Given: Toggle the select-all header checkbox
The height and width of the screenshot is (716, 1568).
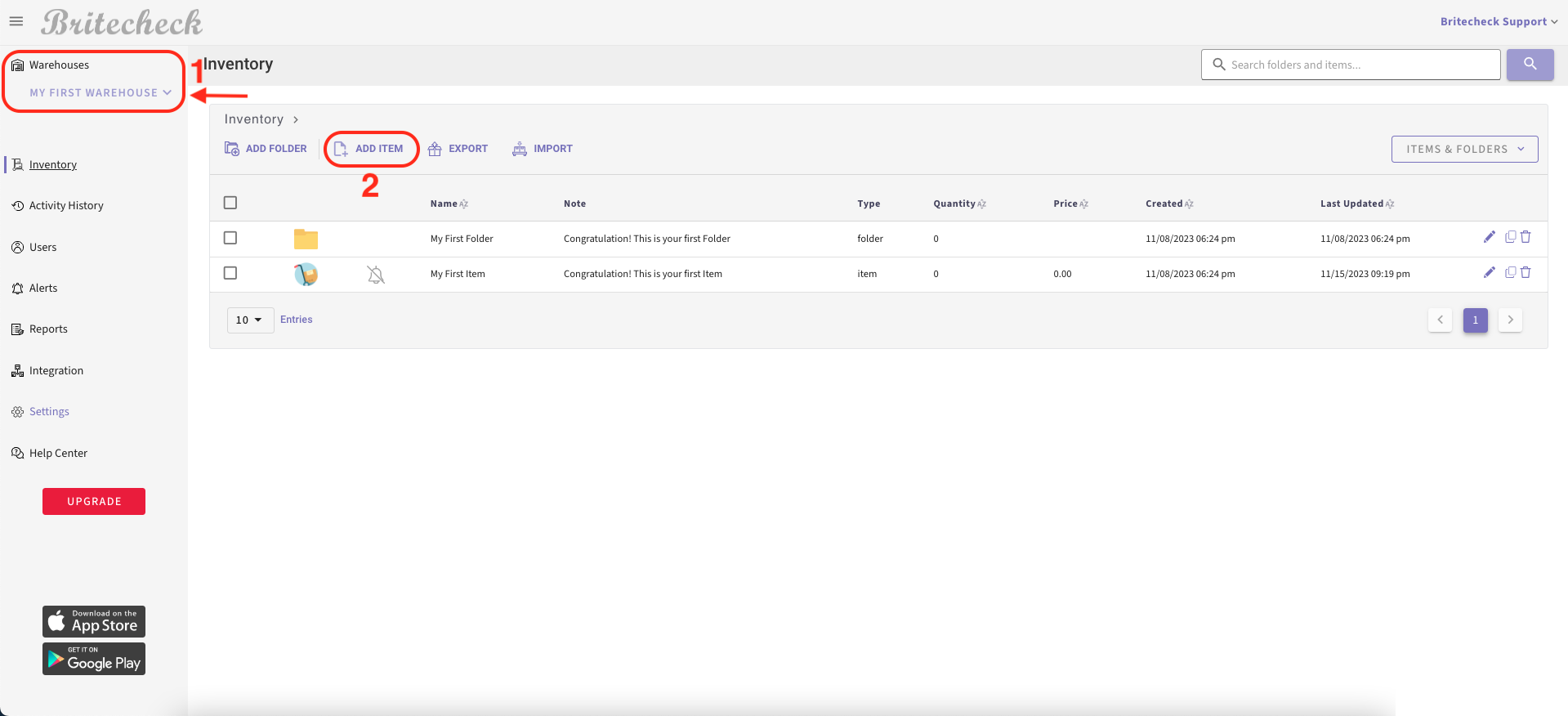Looking at the screenshot, I should 230,203.
